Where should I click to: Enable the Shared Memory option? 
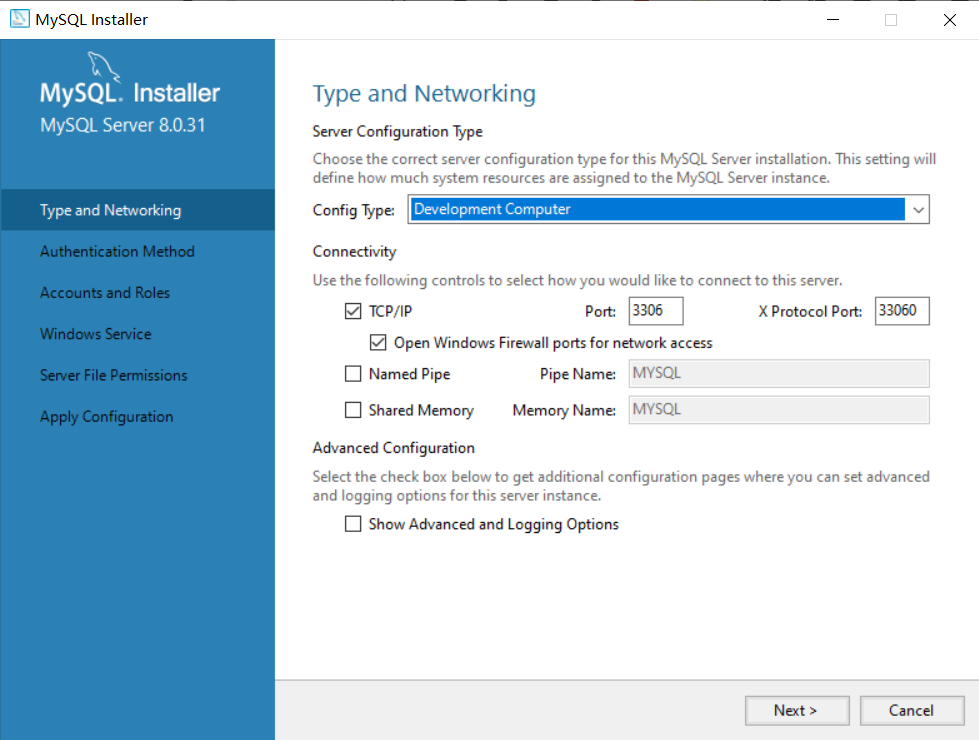pos(353,409)
